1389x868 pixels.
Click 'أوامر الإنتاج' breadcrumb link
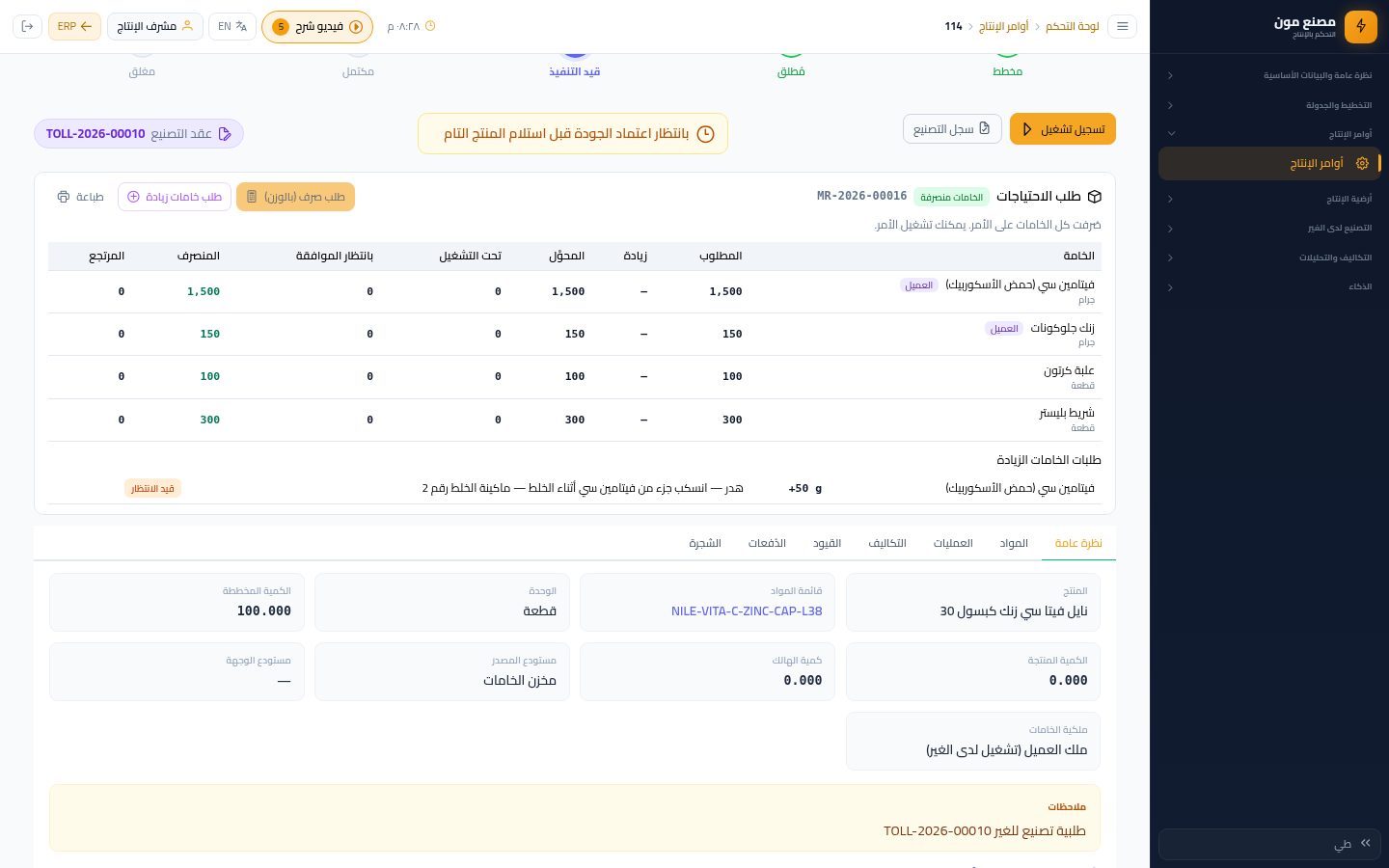pyautogui.click(x=1004, y=26)
